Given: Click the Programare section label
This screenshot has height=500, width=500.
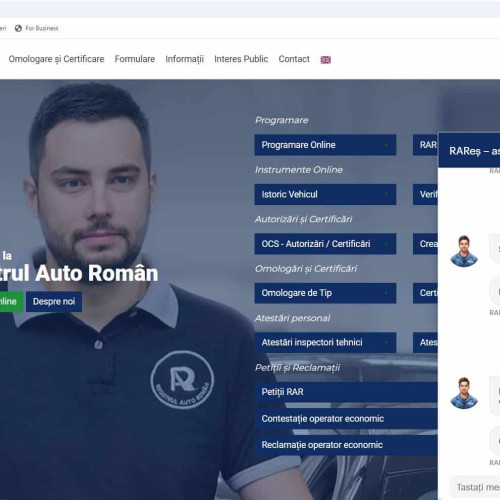Looking at the screenshot, I should [x=282, y=120].
